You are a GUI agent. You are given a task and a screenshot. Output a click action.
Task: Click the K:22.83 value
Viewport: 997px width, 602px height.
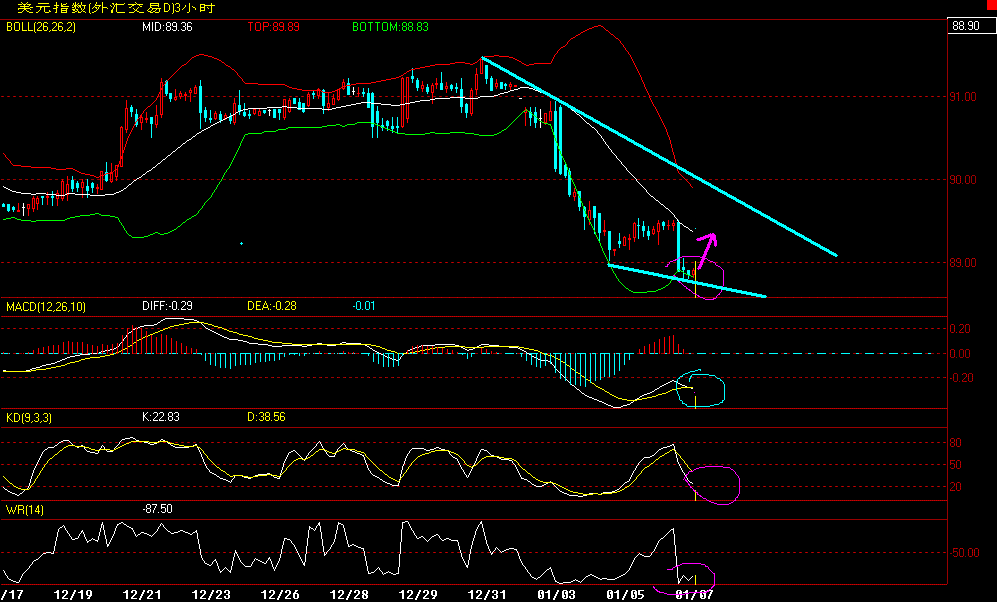161,417
